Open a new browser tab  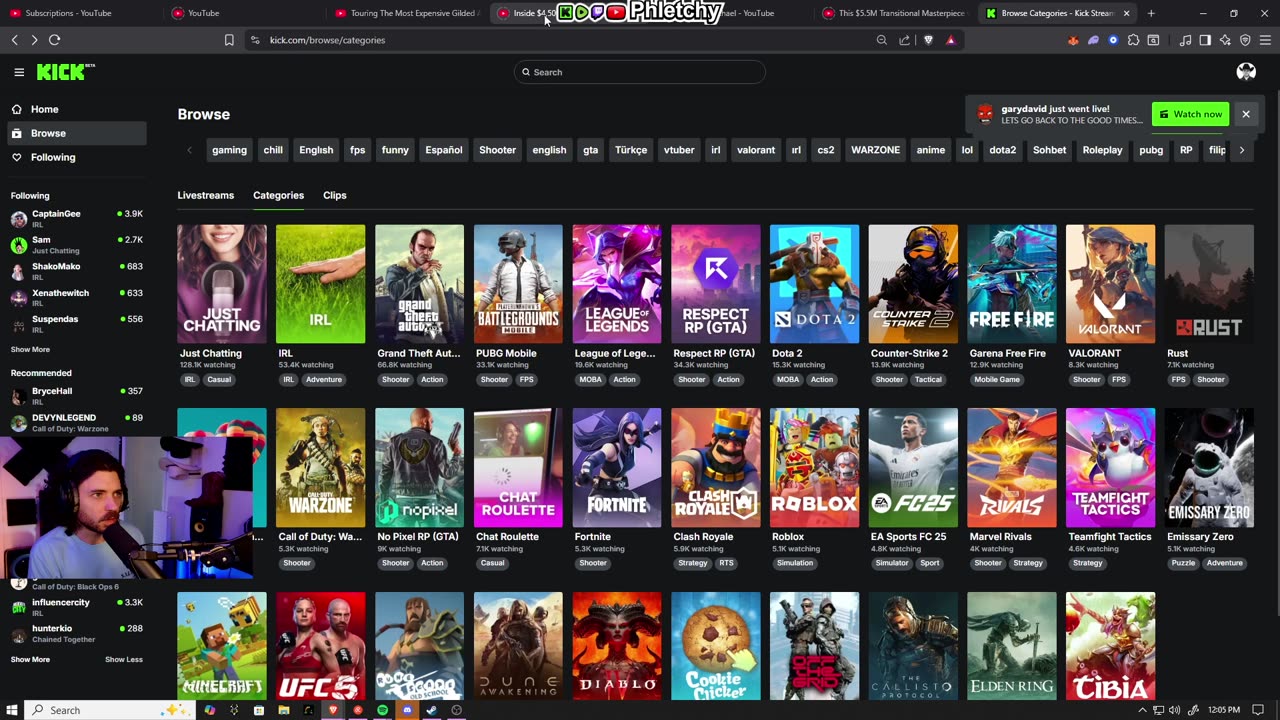point(1151,13)
